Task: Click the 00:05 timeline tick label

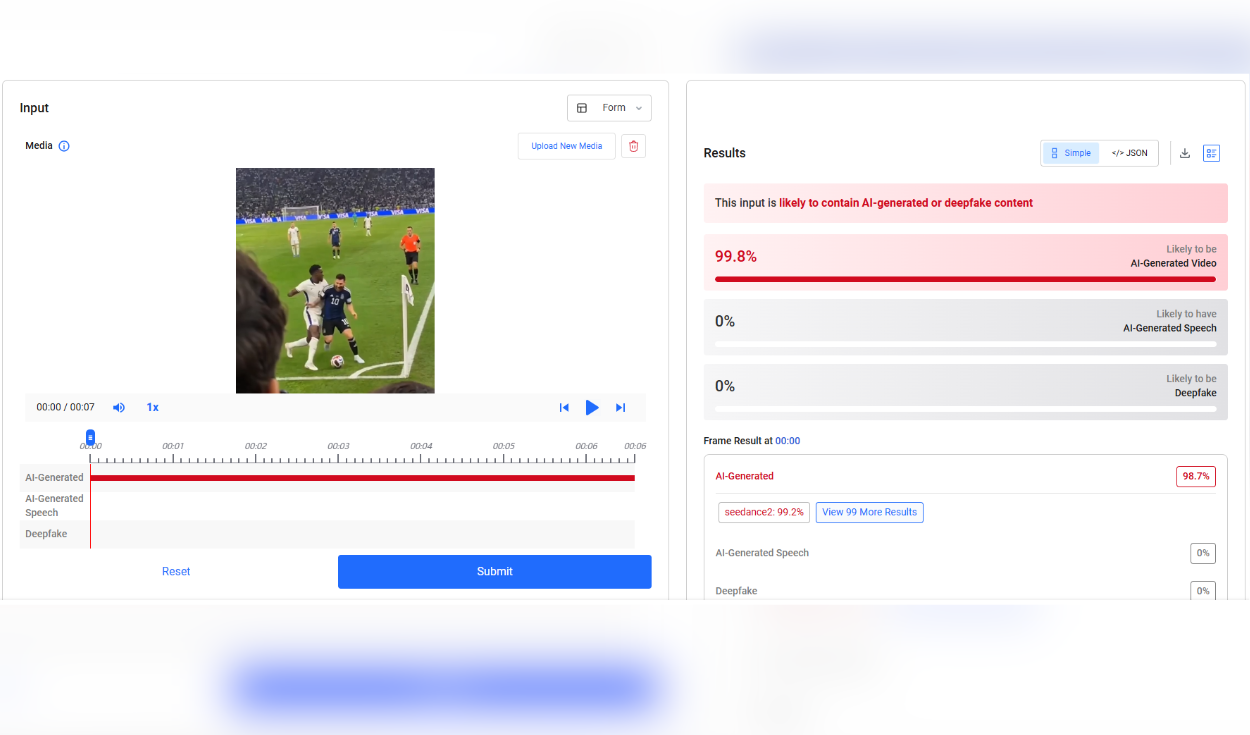Action: (503, 446)
